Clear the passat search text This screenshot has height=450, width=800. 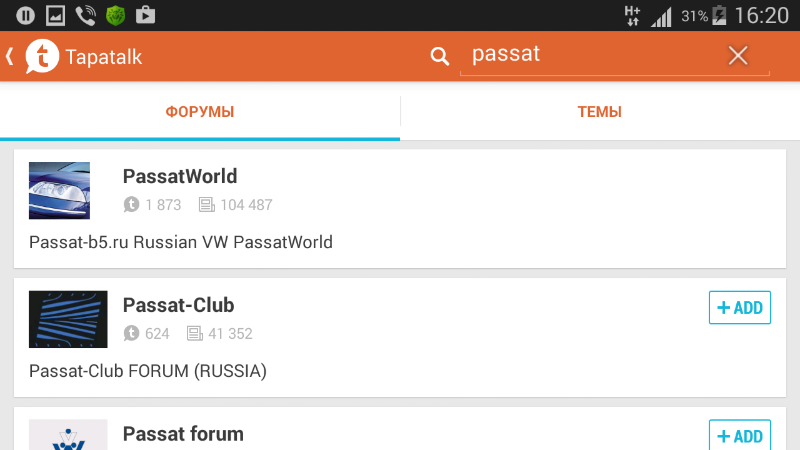738,56
